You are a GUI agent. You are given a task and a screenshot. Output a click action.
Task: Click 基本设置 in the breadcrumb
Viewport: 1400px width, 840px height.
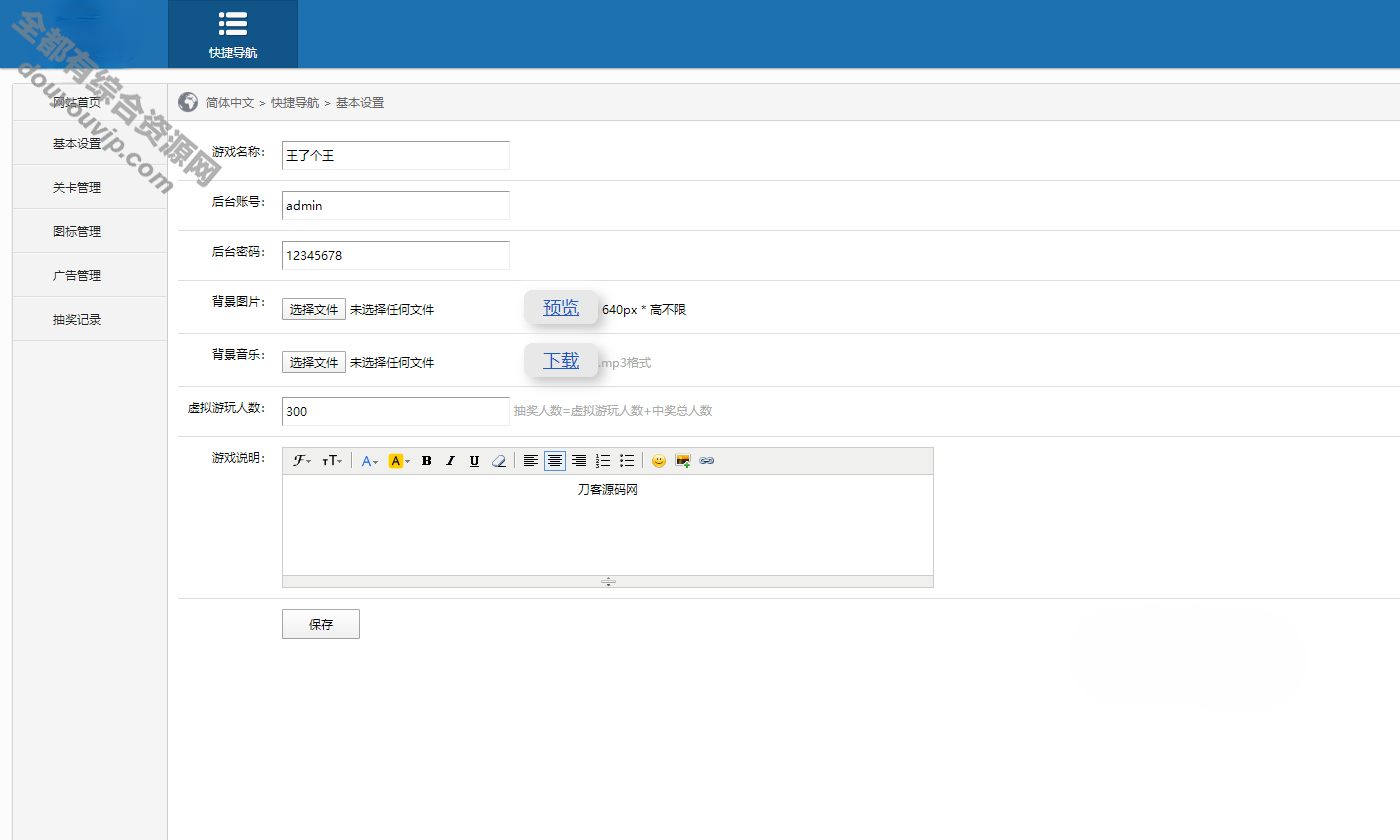click(x=360, y=103)
